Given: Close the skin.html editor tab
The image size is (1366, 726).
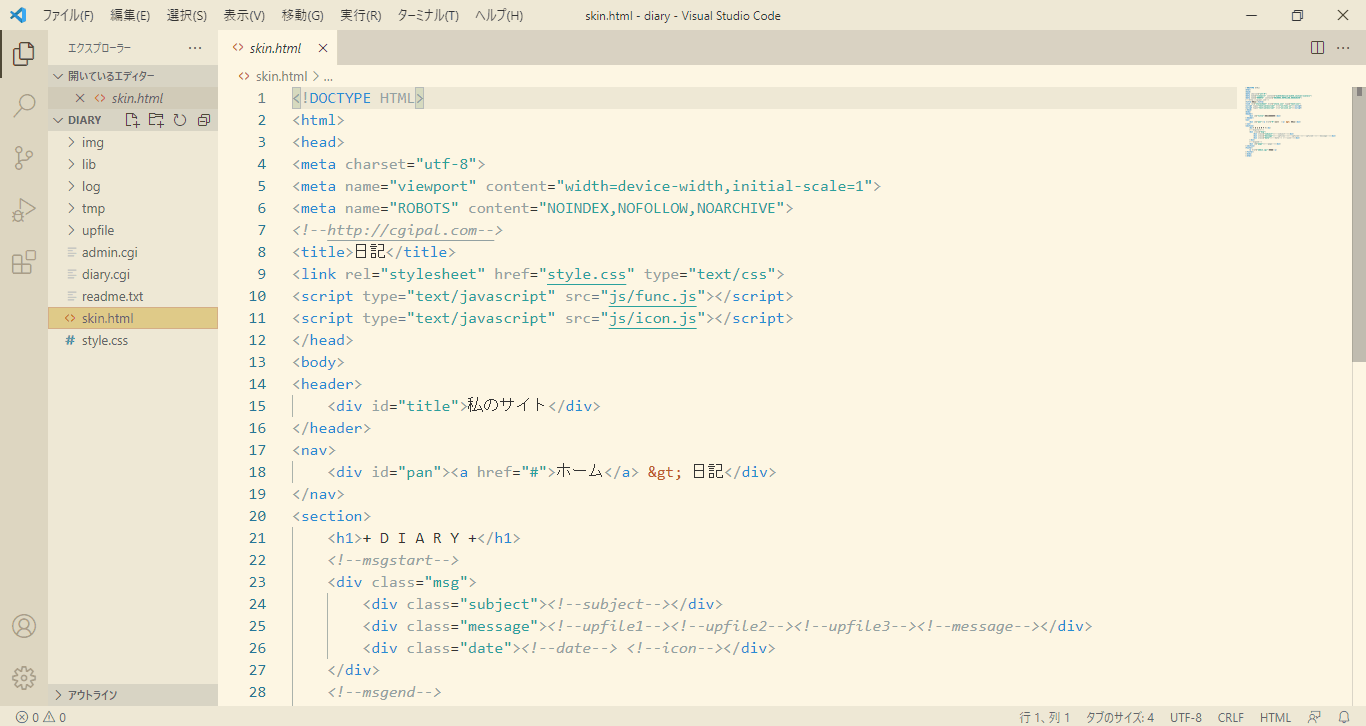Looking at the screenshot, I should tap(323, 48).
